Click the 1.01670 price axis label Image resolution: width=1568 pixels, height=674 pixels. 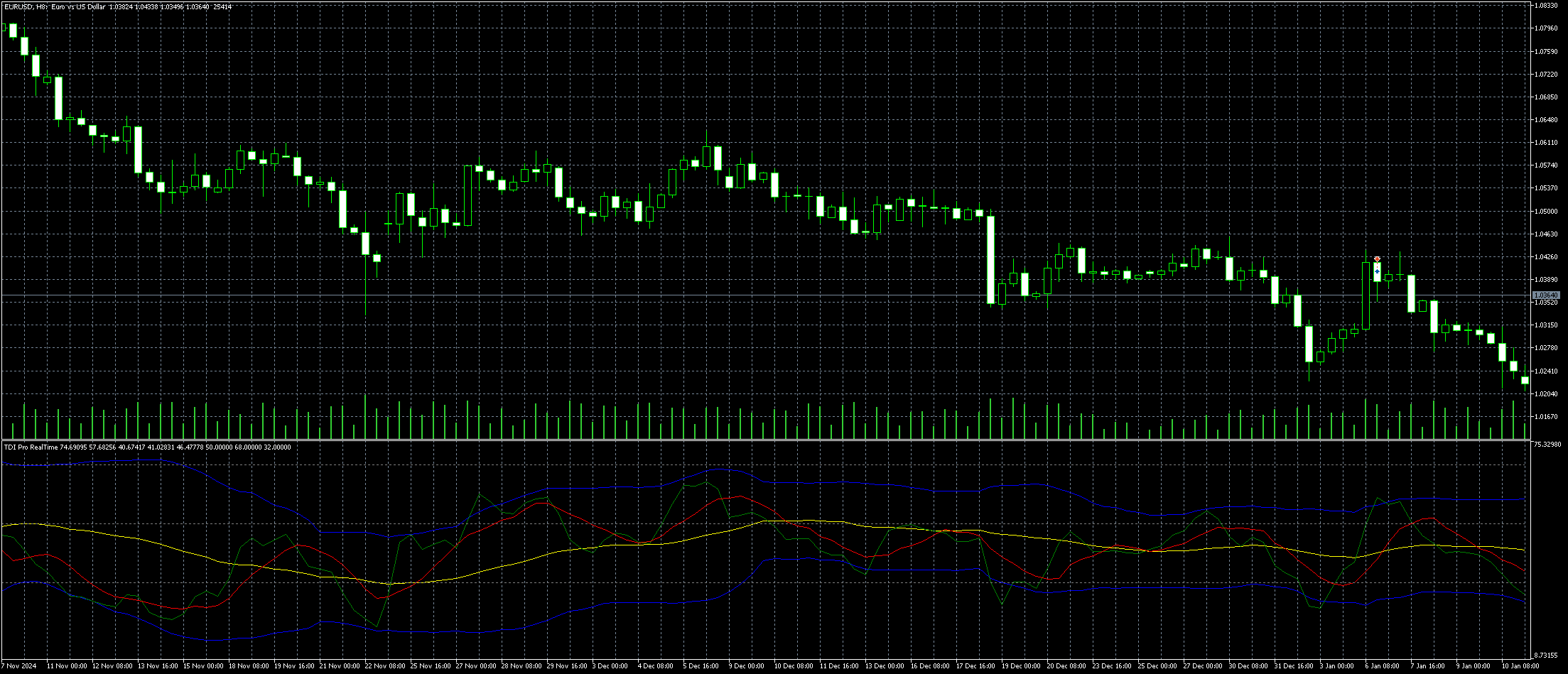(1545, 416)
